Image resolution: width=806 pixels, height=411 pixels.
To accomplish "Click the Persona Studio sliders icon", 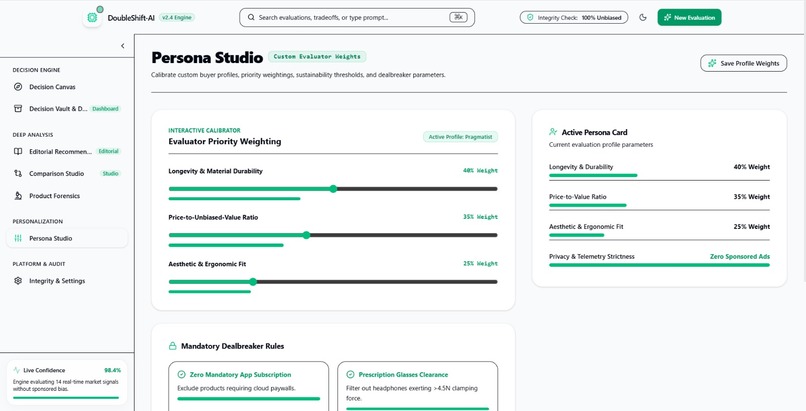I will pyautogui.click(x=18, y=238).
